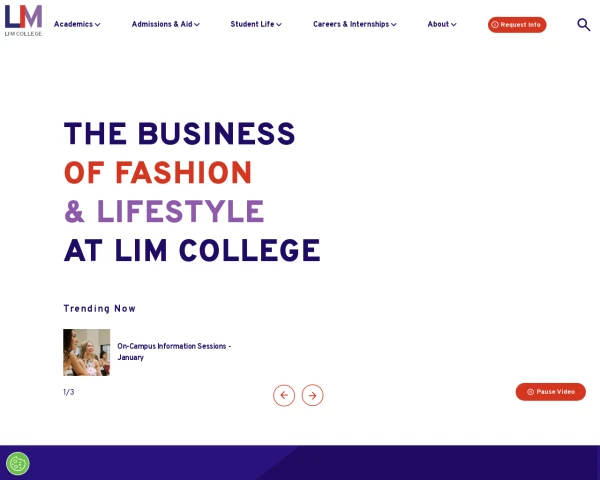Click pause icon in Pause Video button
Image resolution: width=600 pixels, height=480 pixels.
(530, 392)
